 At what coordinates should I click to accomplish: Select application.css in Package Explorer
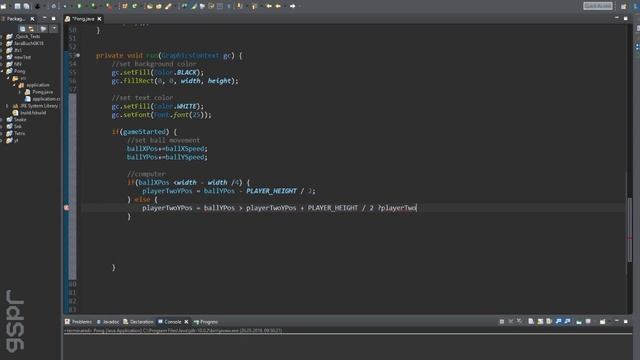(42, 99)
